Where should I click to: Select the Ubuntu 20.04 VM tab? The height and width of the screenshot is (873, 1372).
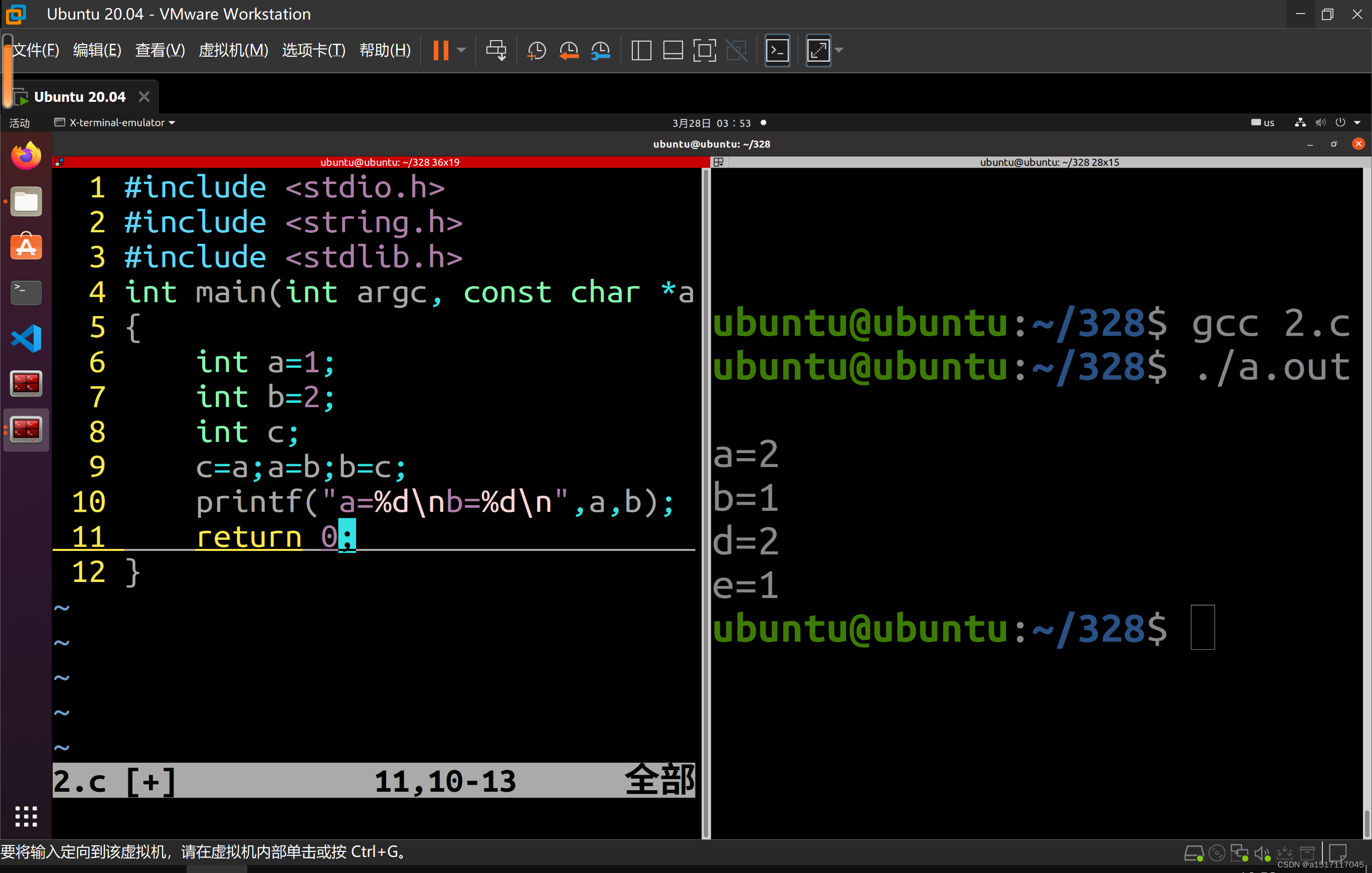pos(80,97)
